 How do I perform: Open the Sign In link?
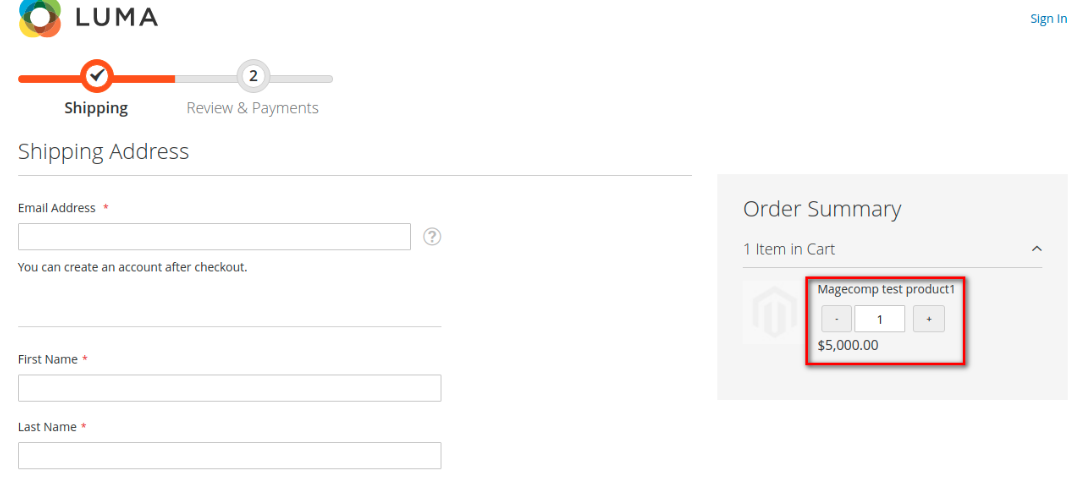tap(1048, 19)
